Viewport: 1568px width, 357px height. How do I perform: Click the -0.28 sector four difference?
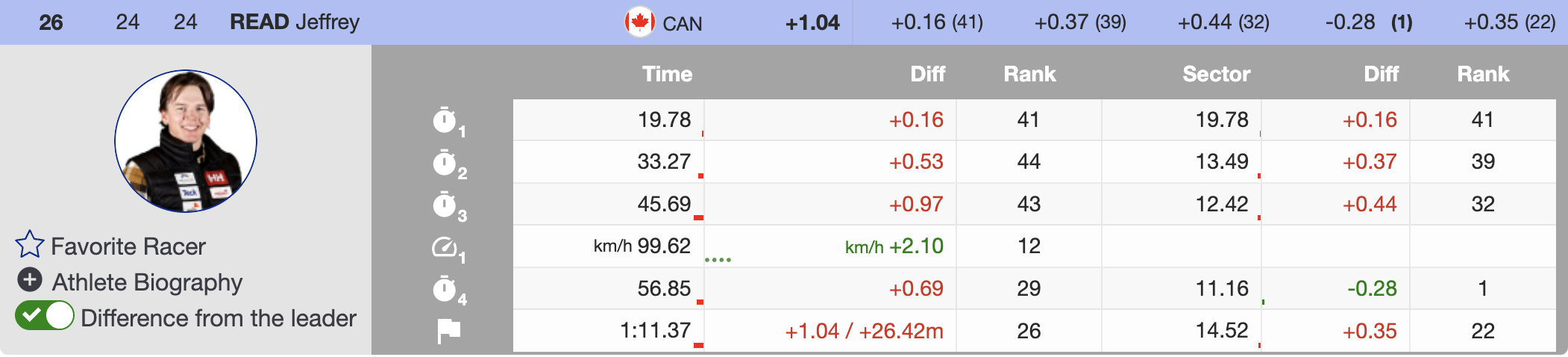[1371, 289]
